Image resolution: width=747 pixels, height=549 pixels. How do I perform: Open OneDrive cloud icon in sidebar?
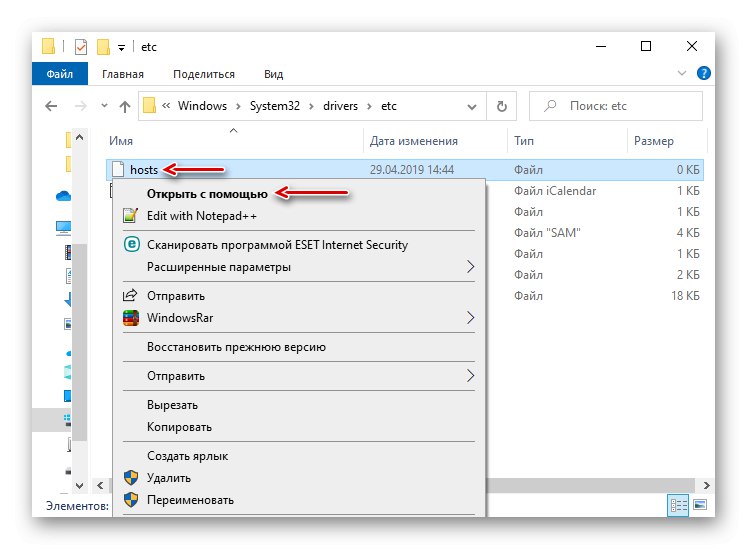point(63,196)
